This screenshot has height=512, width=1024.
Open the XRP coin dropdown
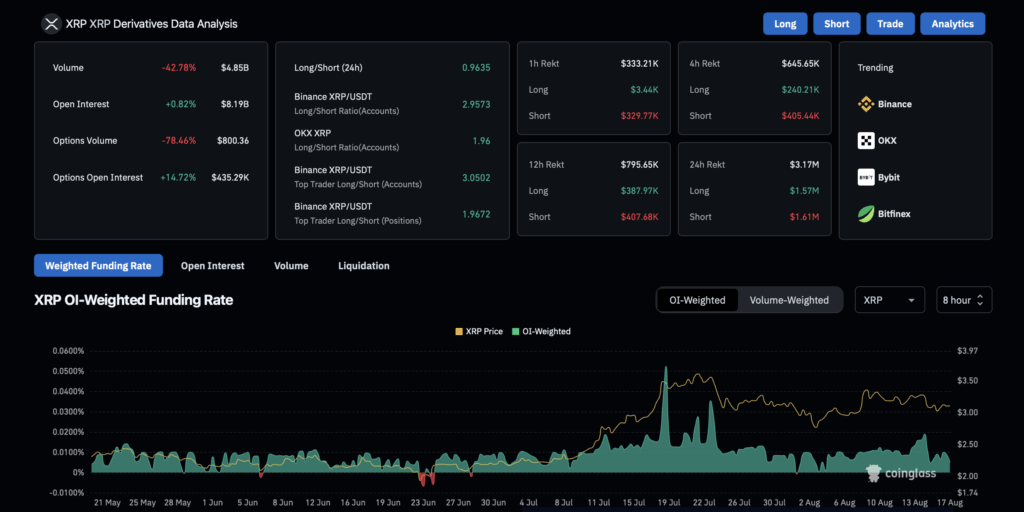tap(889, 300)
